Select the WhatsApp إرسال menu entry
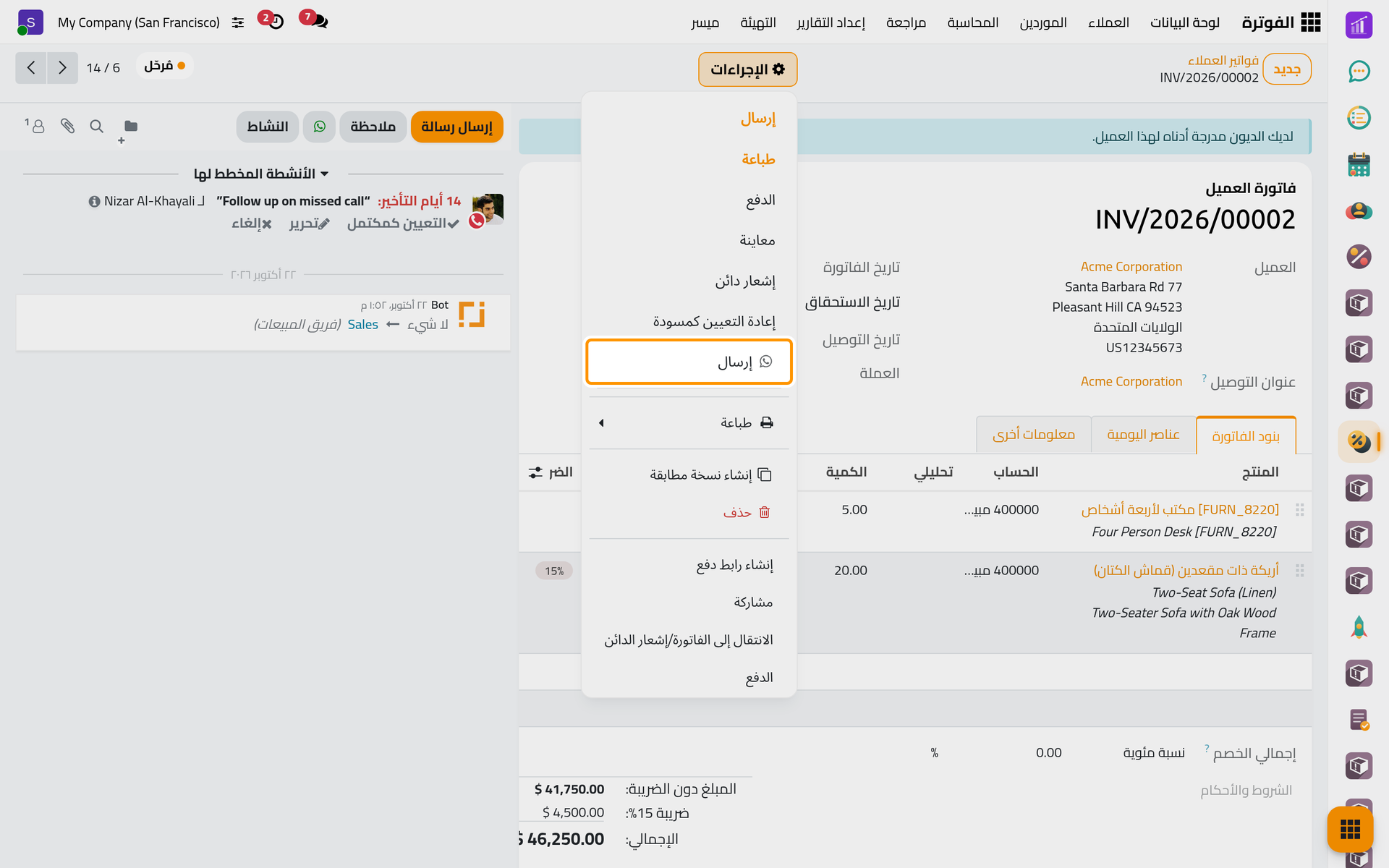1389x868 pixels. [x=689, y=362]
